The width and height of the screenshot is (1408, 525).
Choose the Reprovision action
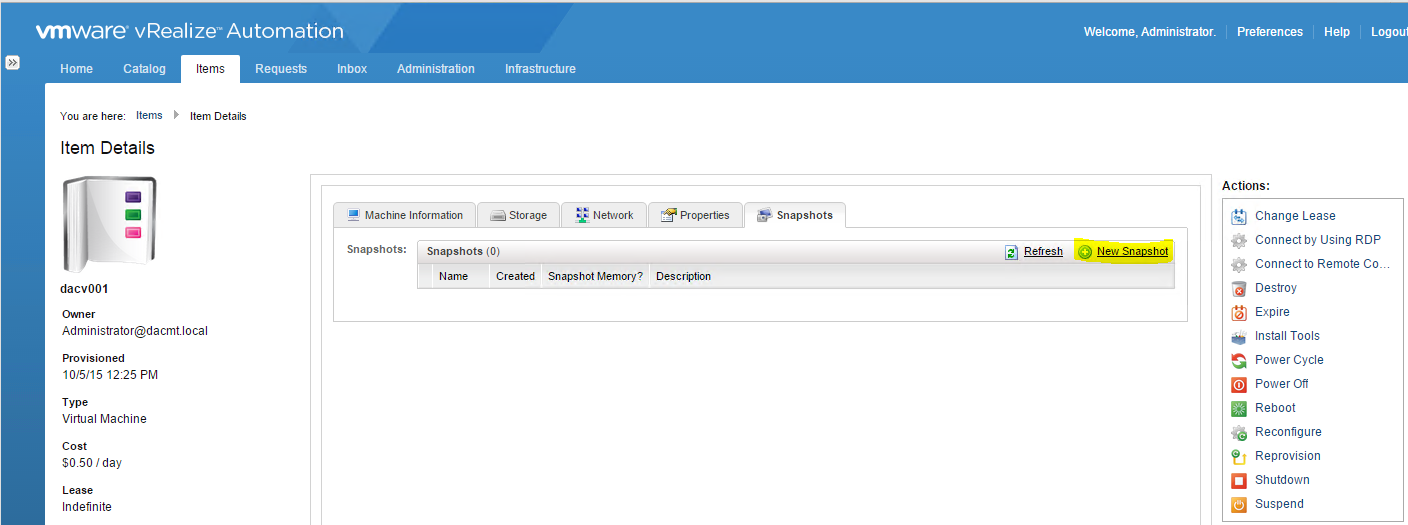click(x=1288, y=456)
